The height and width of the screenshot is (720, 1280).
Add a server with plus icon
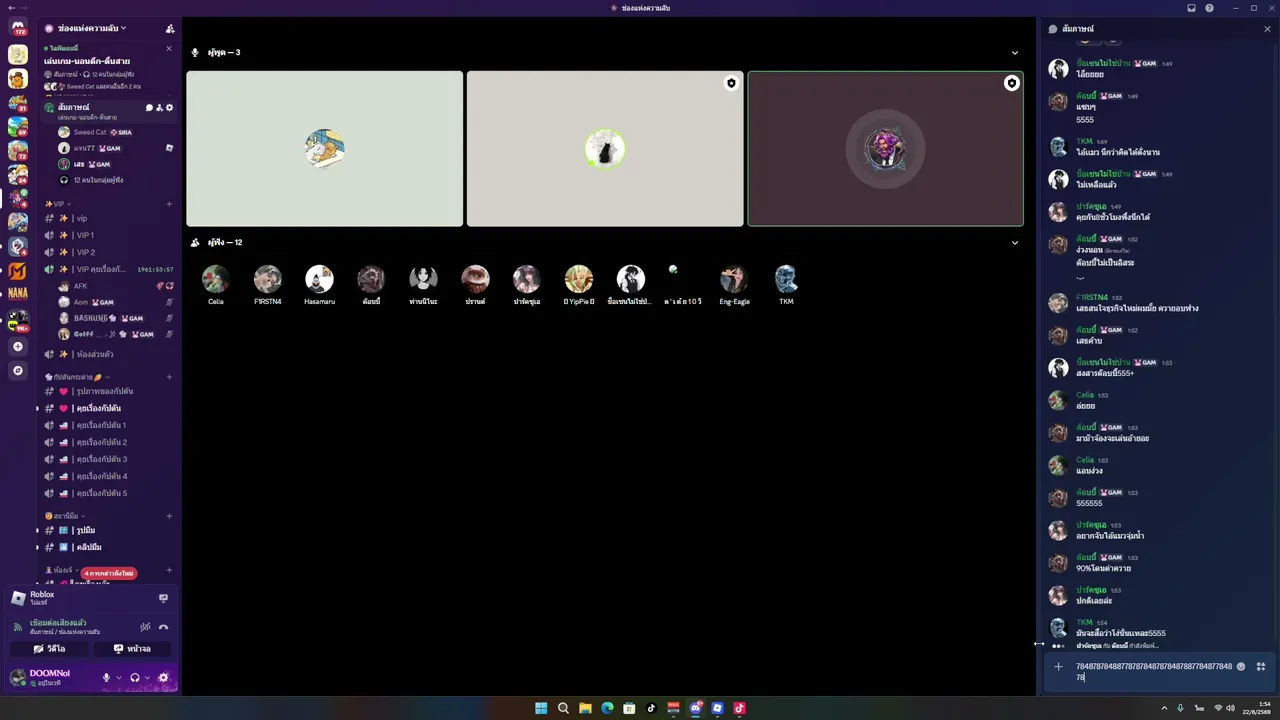17,346
